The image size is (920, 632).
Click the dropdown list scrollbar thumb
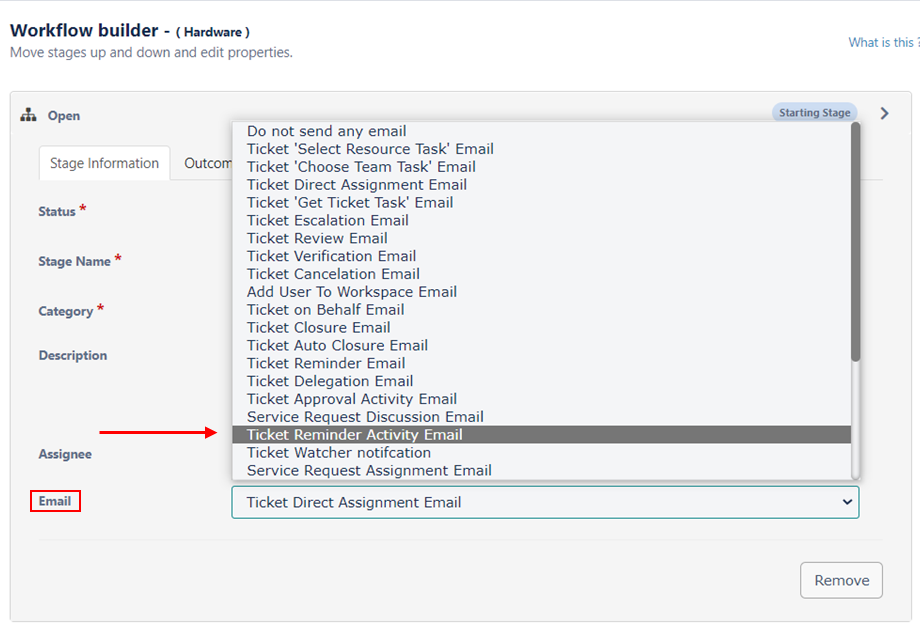coord(855,242)
